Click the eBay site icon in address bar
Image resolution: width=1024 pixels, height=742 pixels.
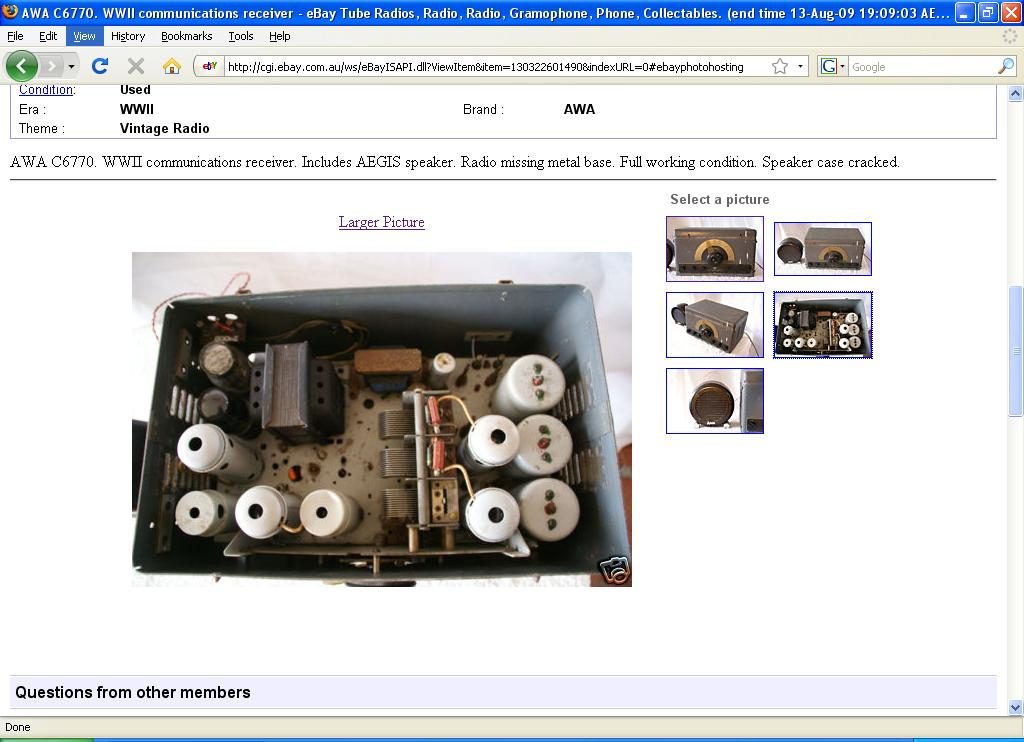210,66
